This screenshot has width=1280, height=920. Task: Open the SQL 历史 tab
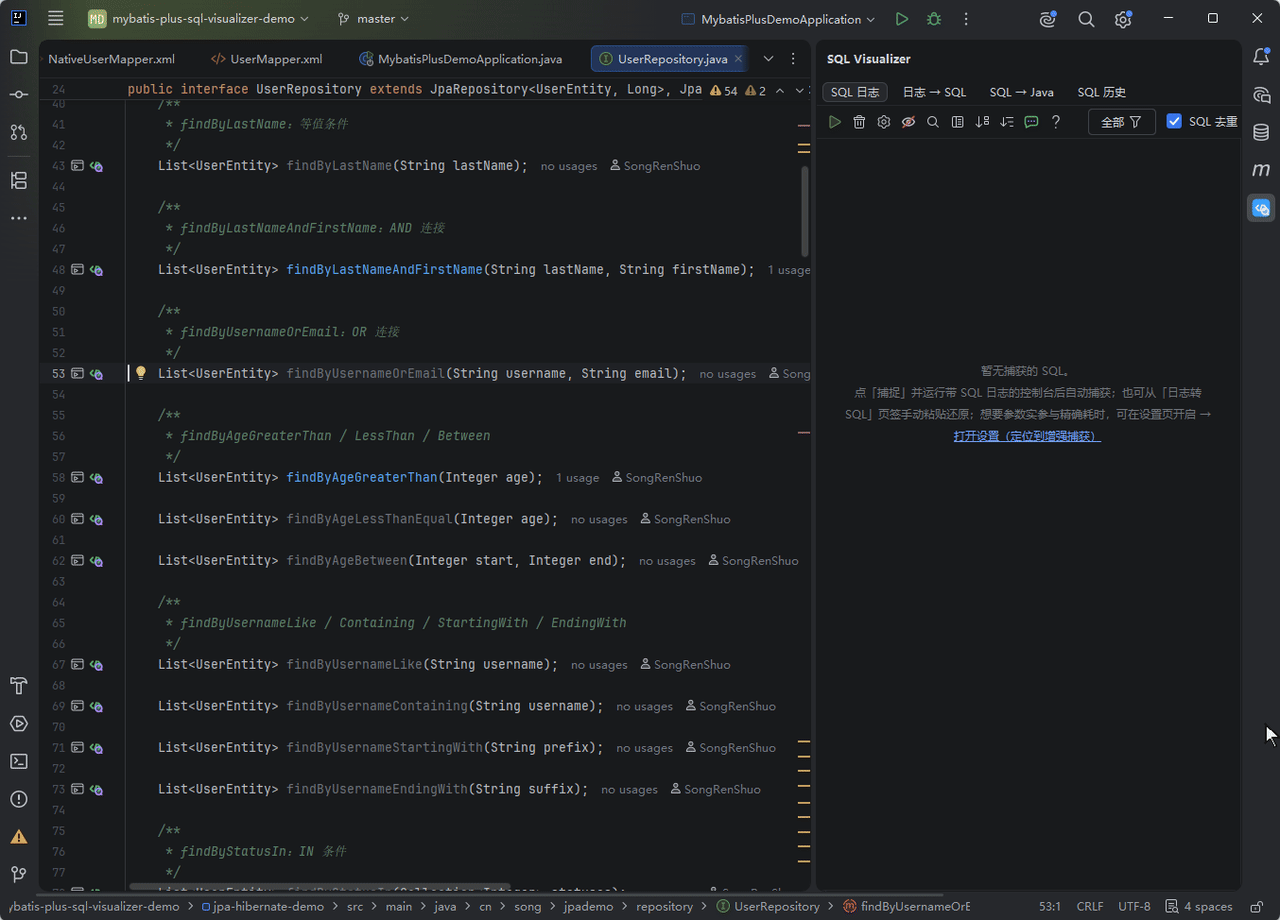click(1102, 92)
